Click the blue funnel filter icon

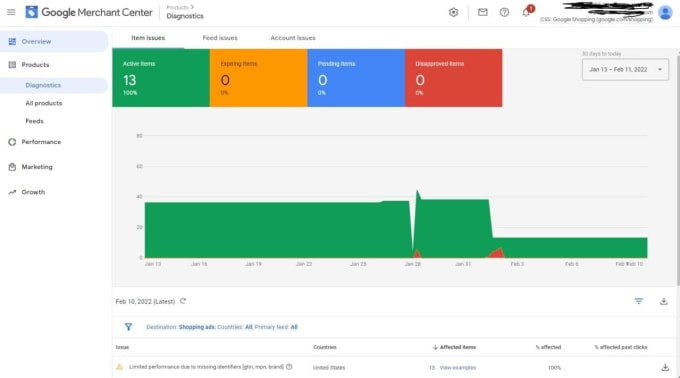tap(128, 327)
